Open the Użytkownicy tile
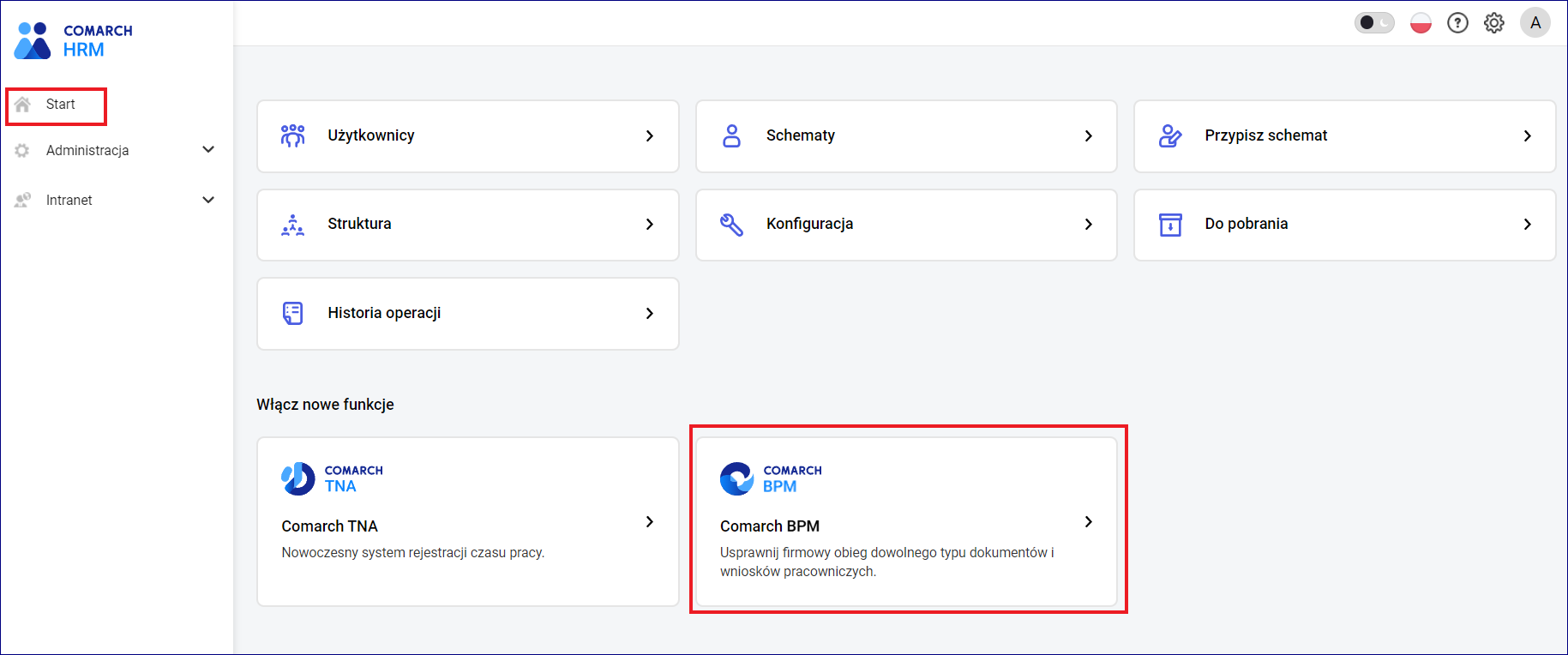The height and width of the screenshot is (655, 1568). pos(467,135)
